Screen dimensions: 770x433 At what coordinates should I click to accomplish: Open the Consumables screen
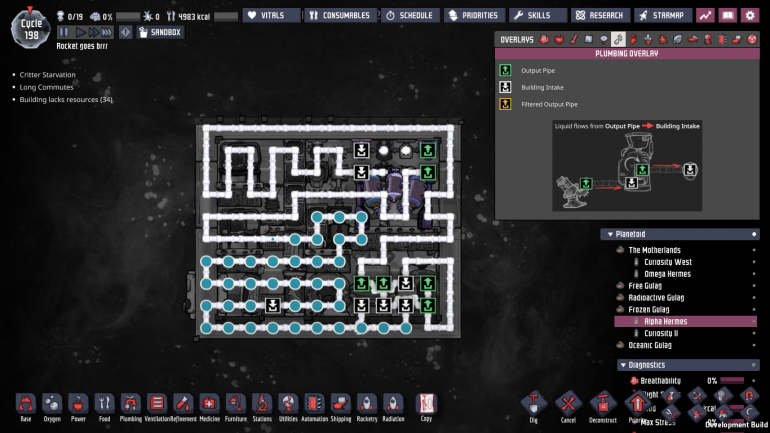(x=341, y=15)
